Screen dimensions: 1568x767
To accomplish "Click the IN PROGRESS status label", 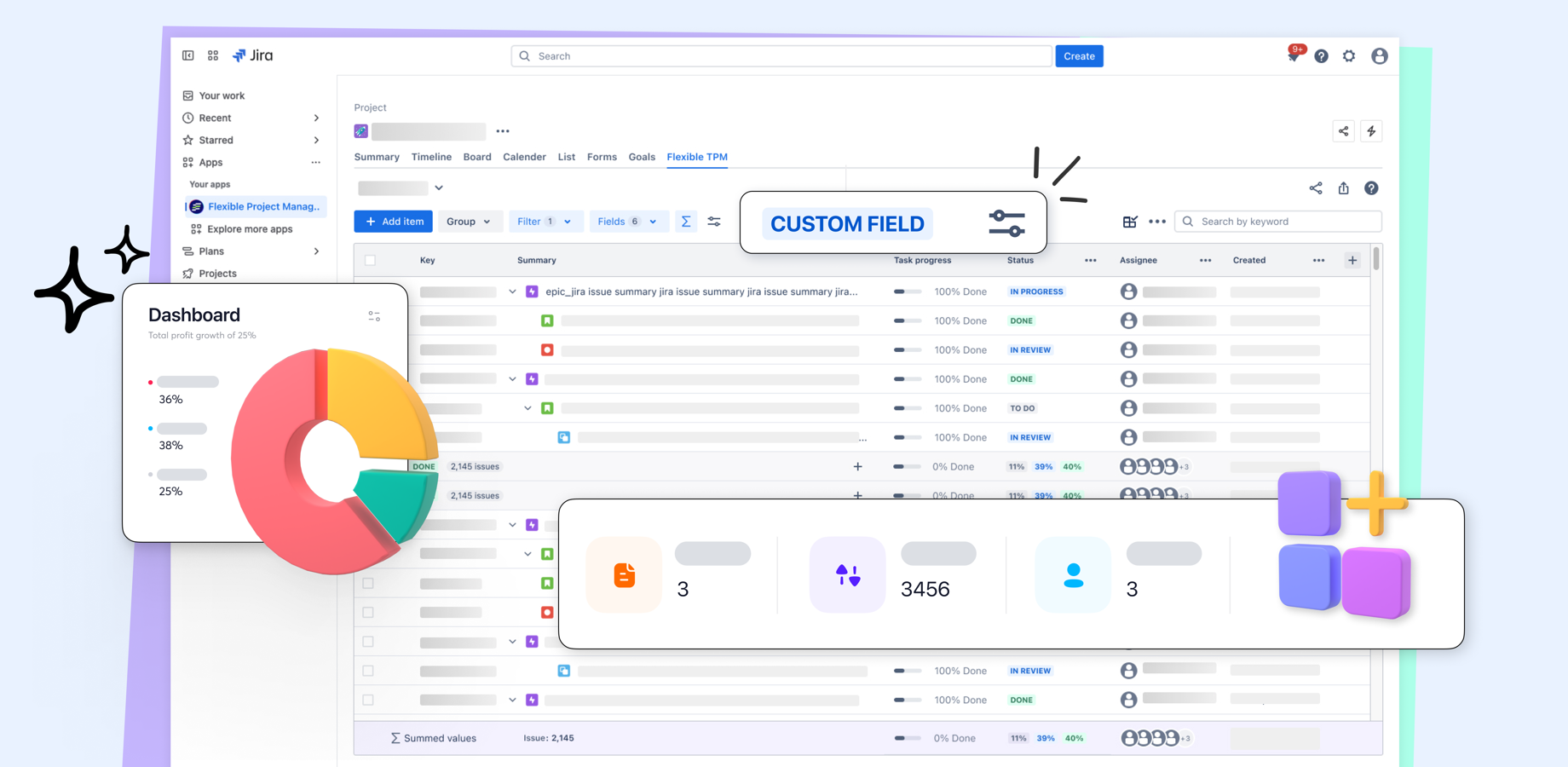I will tap(1036, 291).
